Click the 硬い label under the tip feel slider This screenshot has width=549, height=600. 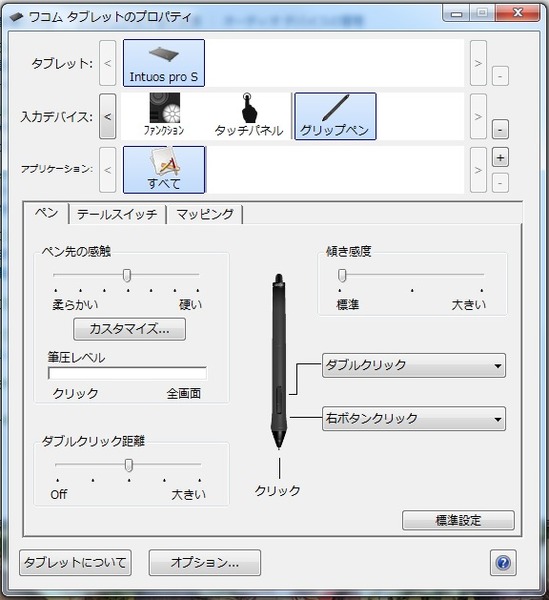point(191,305)
